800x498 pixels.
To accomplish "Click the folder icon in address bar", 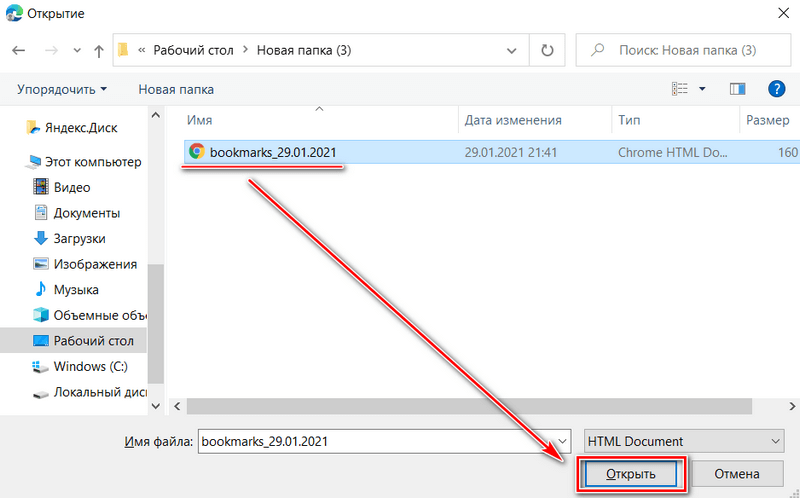I will click(123, 50).
